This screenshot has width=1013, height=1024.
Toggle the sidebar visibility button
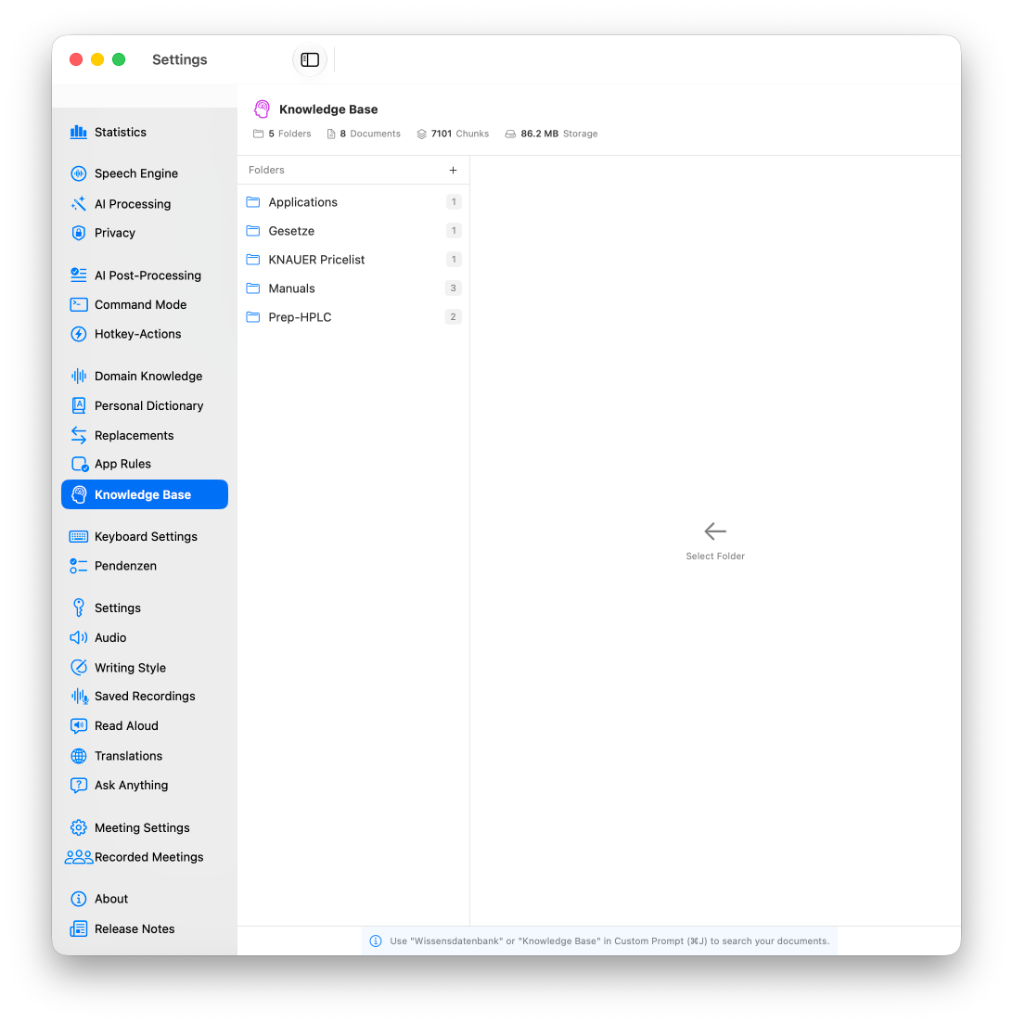(310, 59)
